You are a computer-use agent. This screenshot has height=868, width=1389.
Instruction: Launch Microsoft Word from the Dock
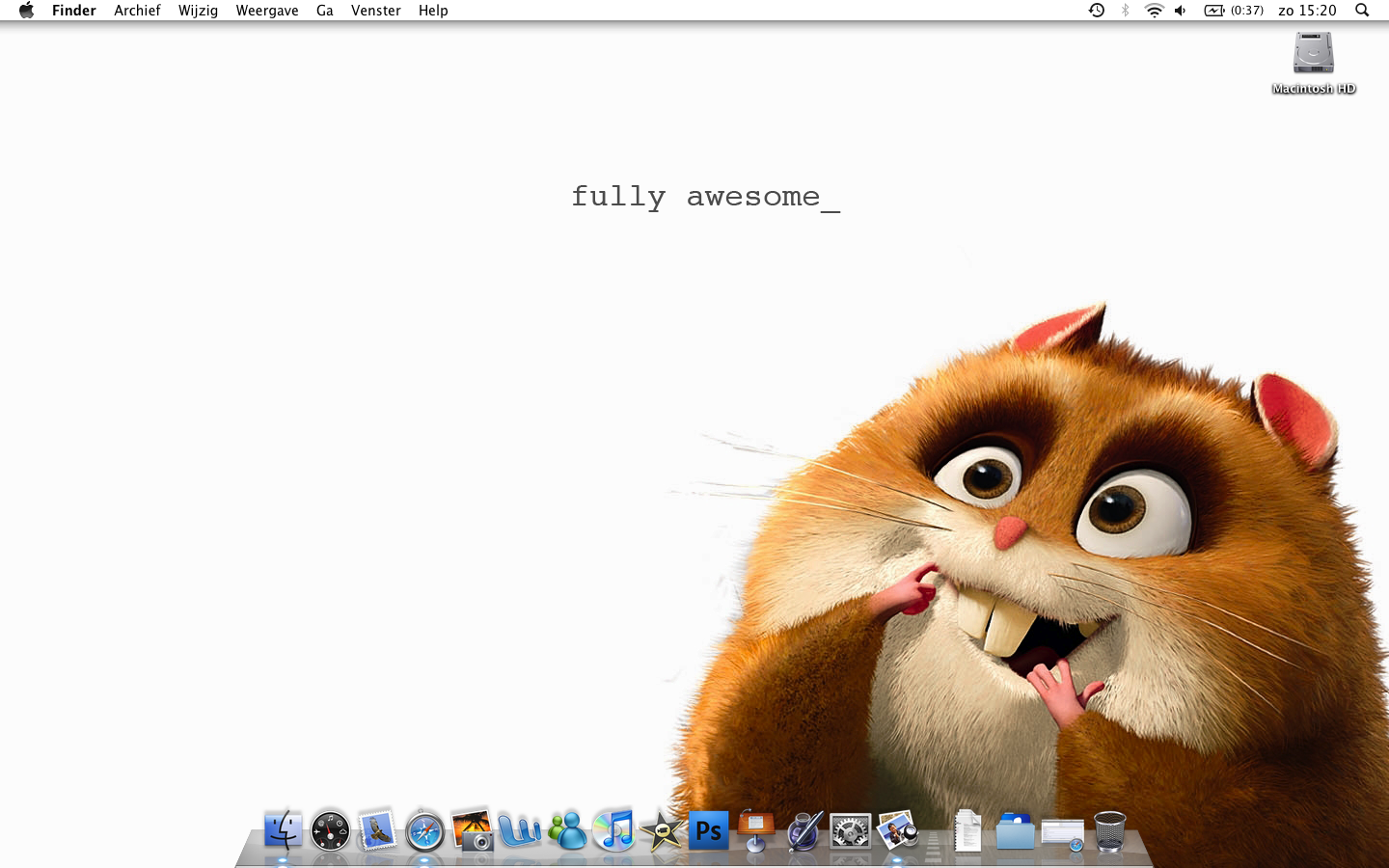point(519,830)
